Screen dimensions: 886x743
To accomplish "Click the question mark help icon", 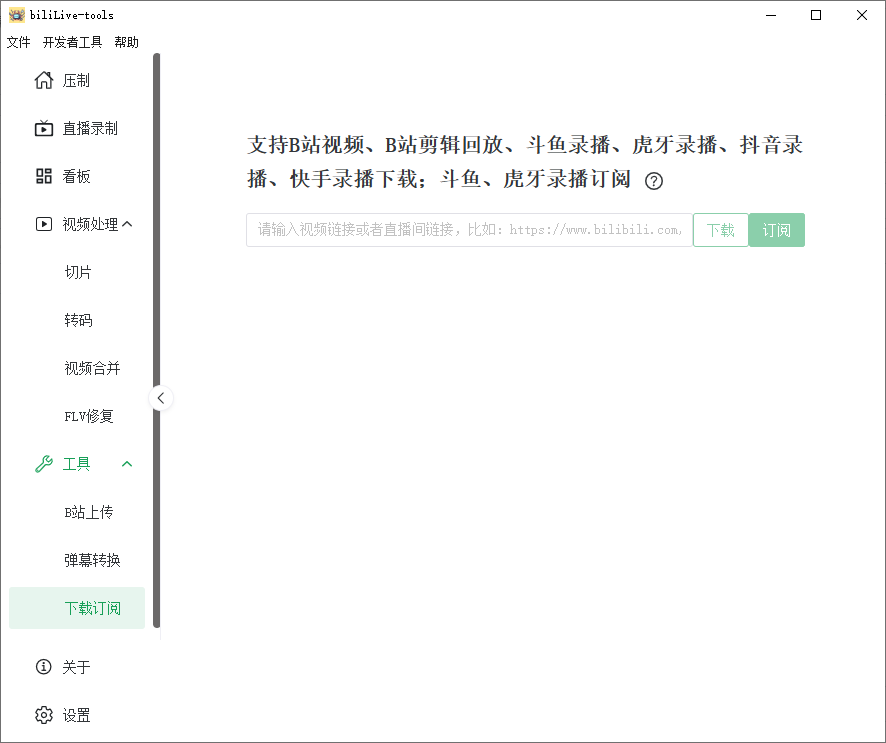I will (x=654, y=181).
